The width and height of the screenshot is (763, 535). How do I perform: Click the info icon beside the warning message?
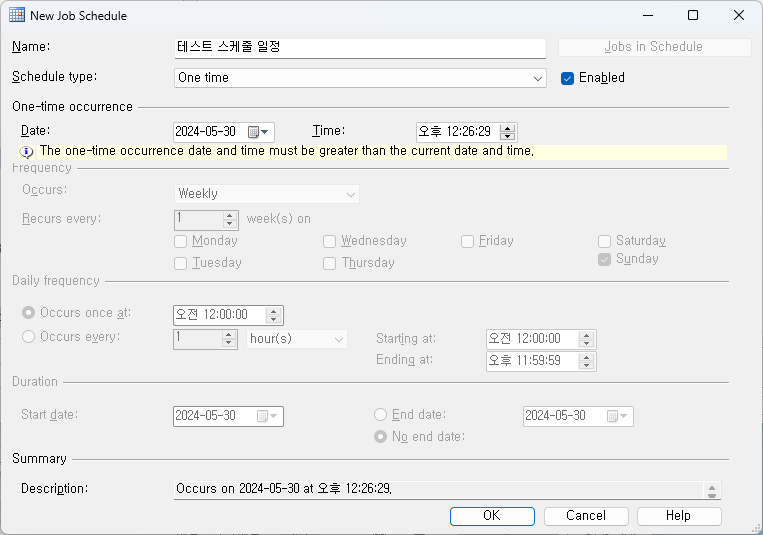[26, 152]
